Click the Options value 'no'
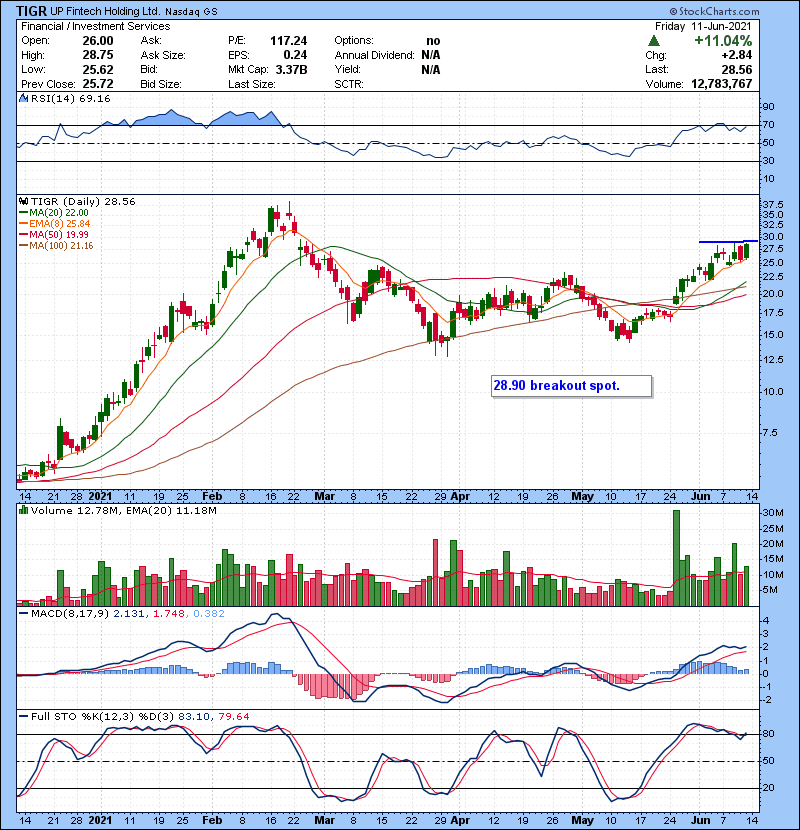Viewport: 800px width, 830px height. [x=433, y=41]
